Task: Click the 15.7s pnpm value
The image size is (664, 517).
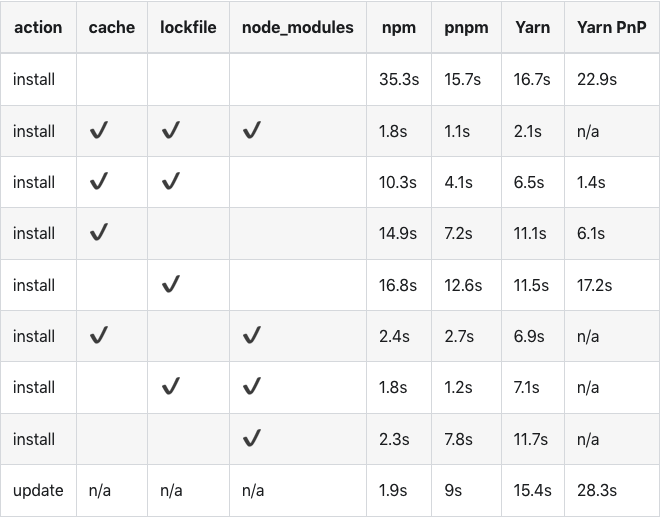Action: pos(462,79)
